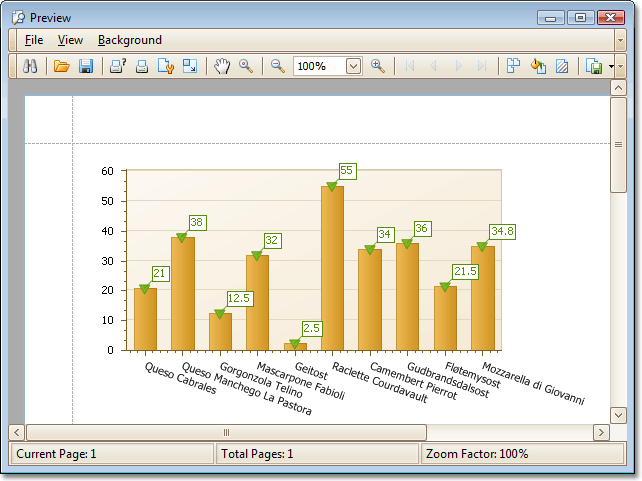Minimize the Preview window

coord(550,18)
